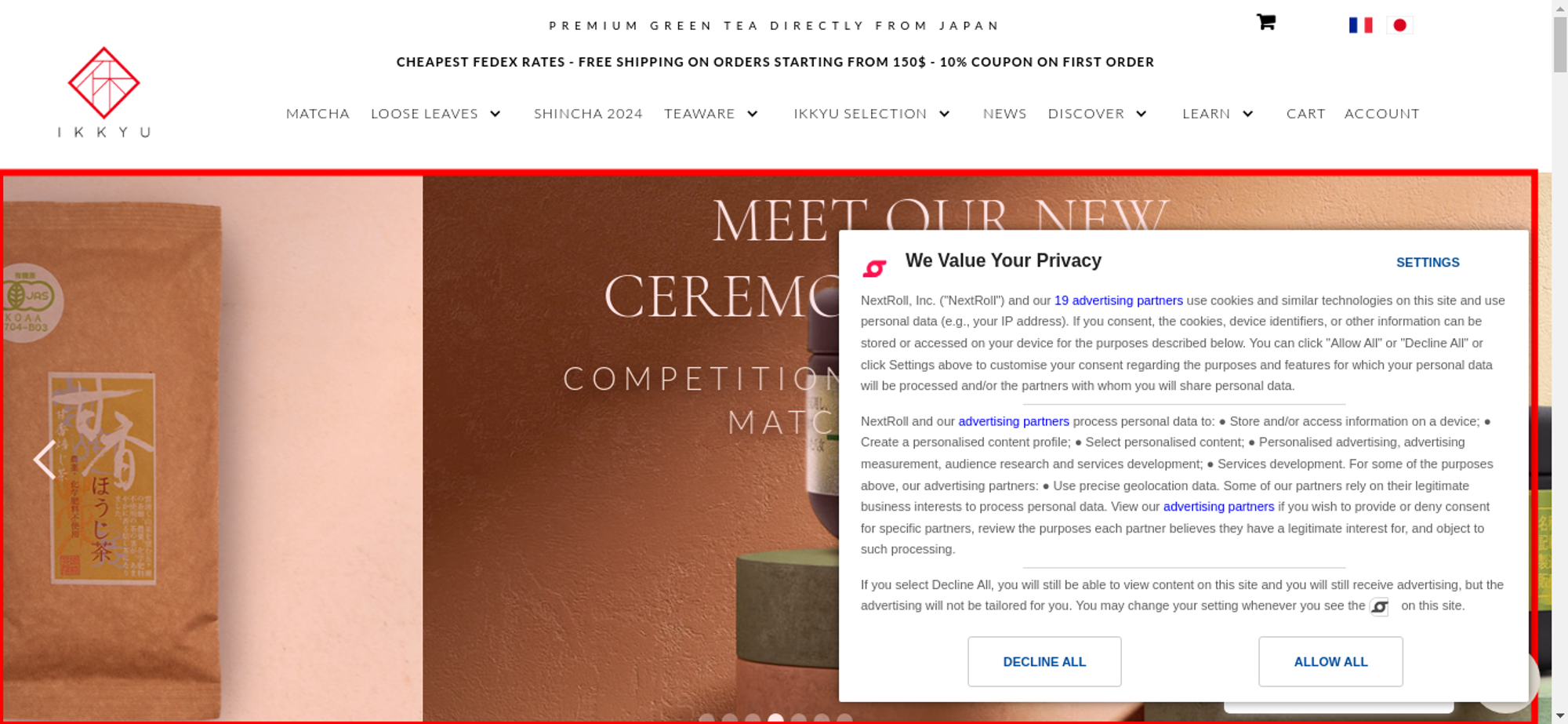Open the Discover dropdown chevron
Image resolution: width=1568 pixels, height=724 pixels.
(x=1142, y=114)
